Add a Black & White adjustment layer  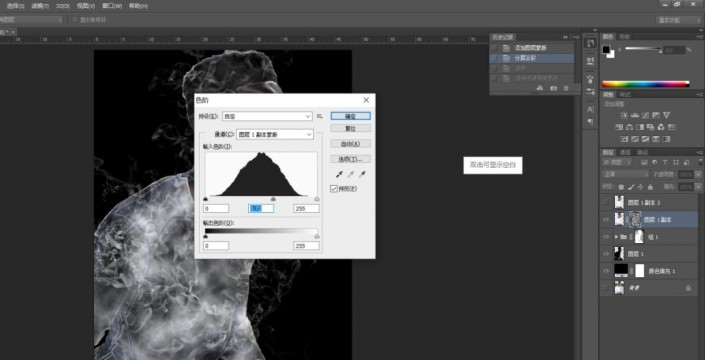tap(640, 127)
